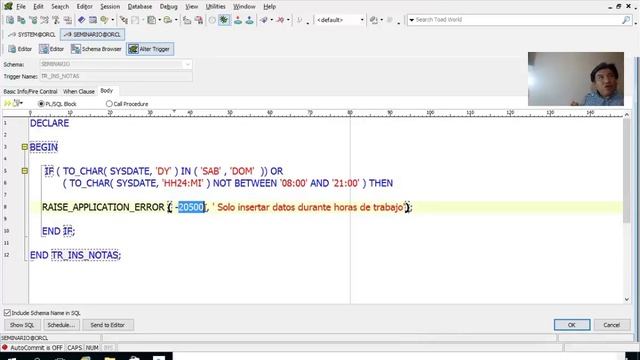Open the Editor menu in the menu bar

click(84, 7)
